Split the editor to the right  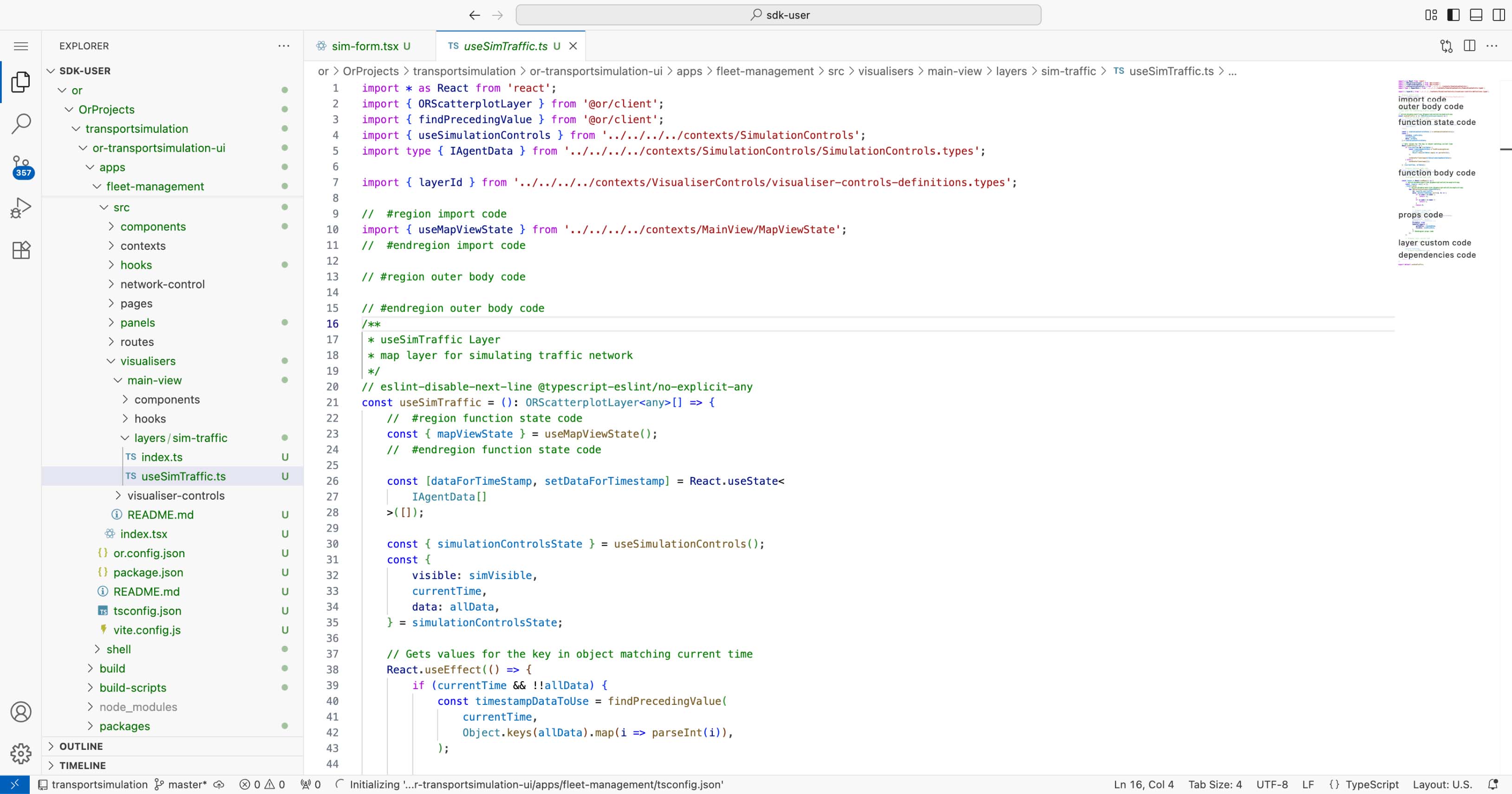click(x=1470, y=46)
